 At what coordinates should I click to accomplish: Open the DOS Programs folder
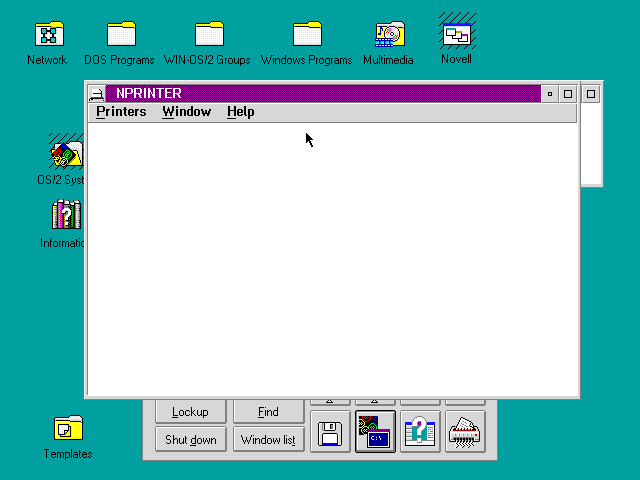(x=121, y=34)
